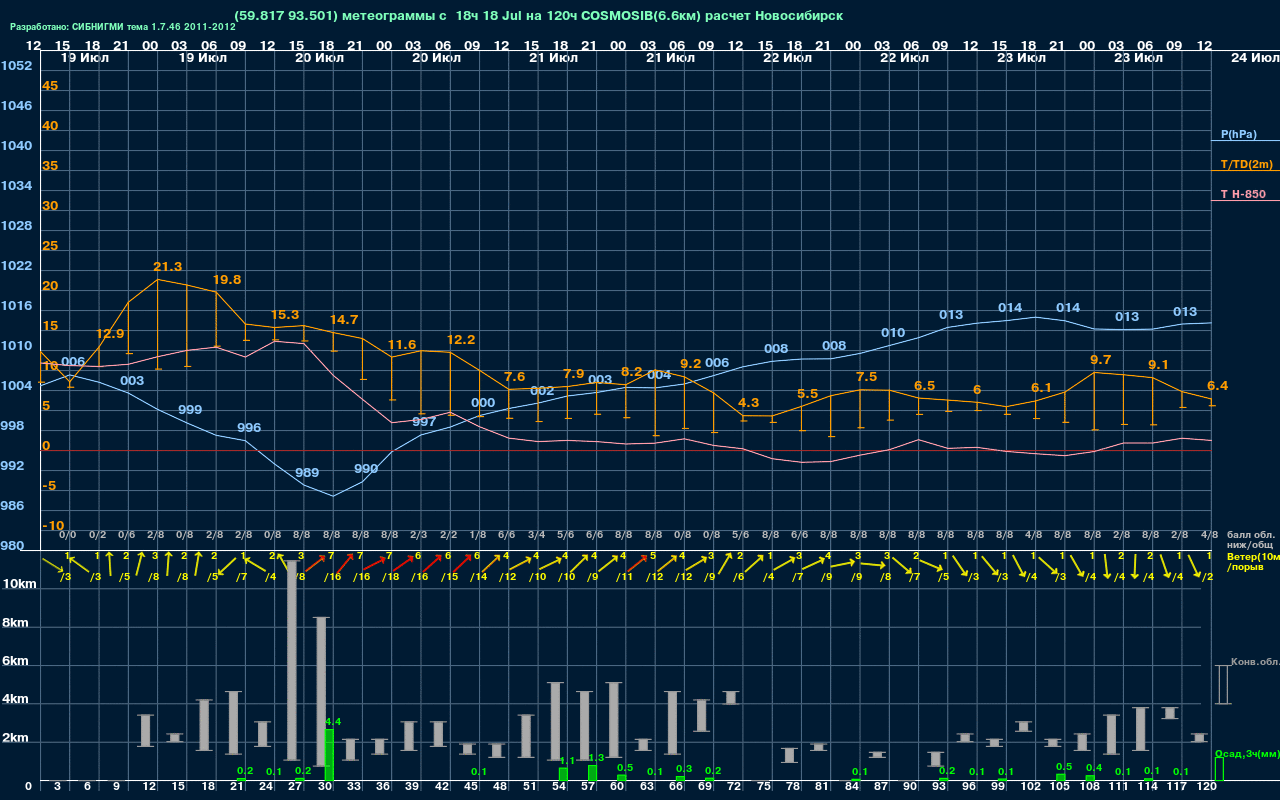Click the 14.7 temperature label
The width and height of the screenshot is (1280, 800).
click(344, 320)
